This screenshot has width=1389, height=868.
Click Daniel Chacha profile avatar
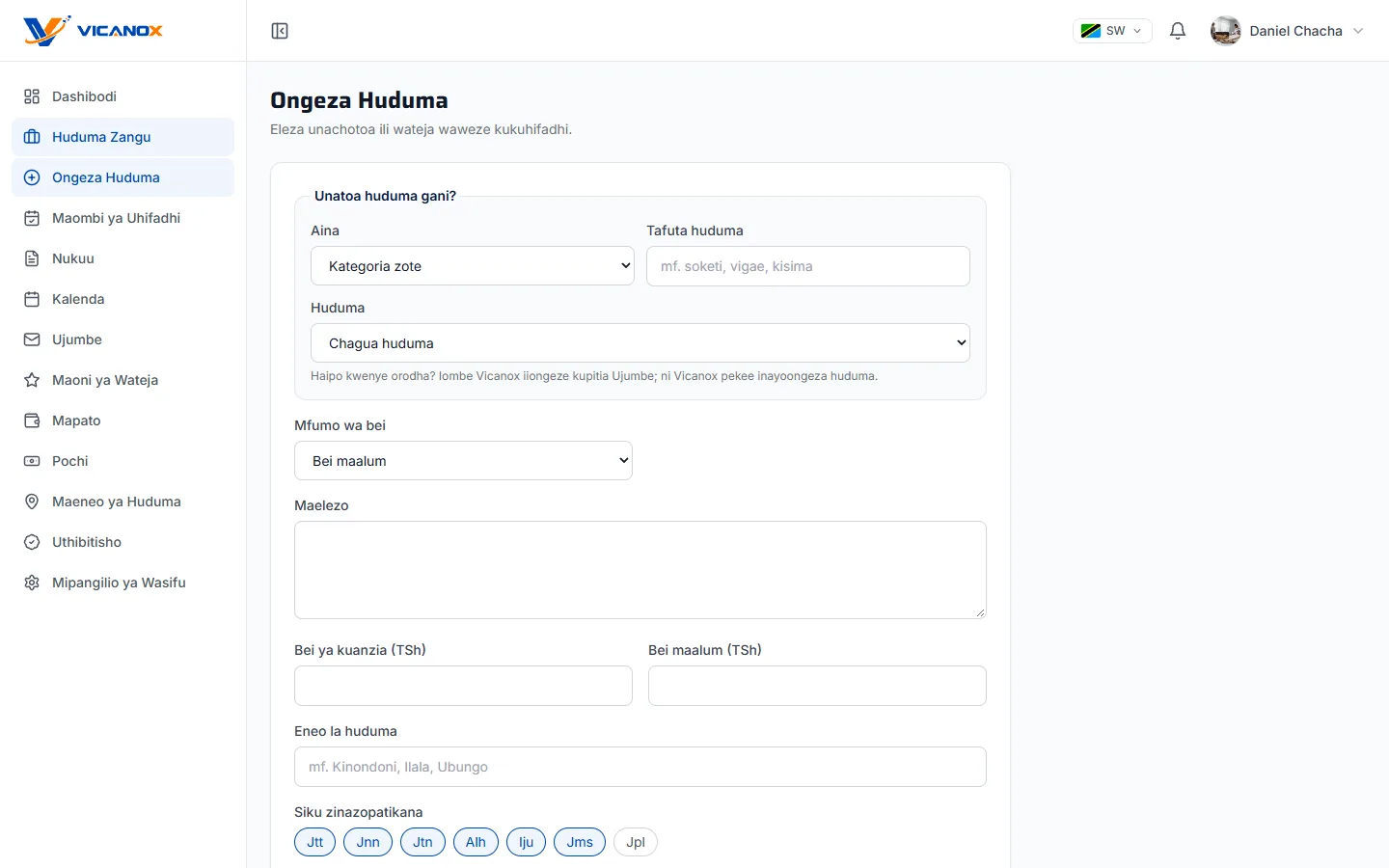coord(1226,31)
